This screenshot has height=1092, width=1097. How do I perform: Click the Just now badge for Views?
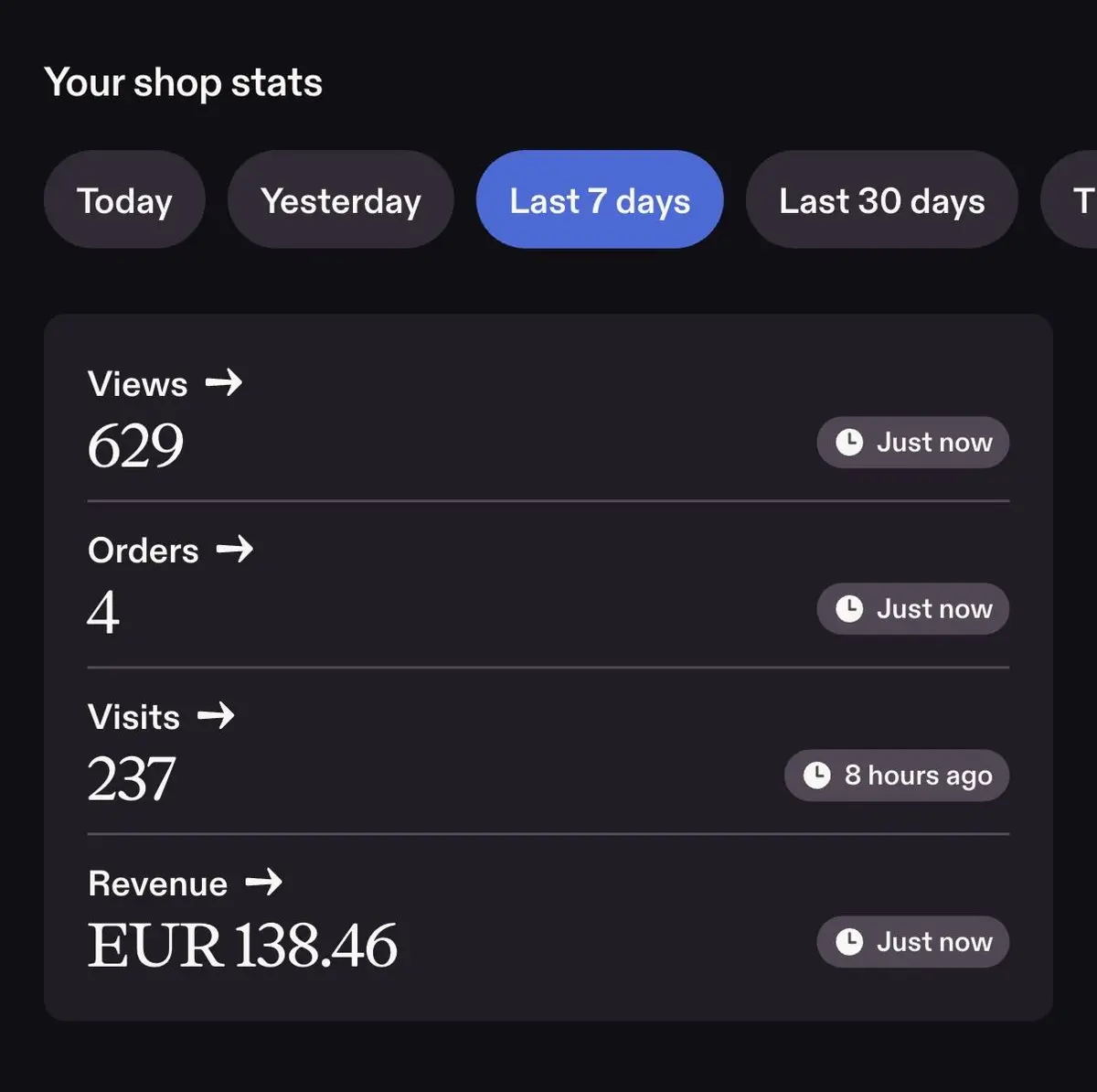click(912, 443)
